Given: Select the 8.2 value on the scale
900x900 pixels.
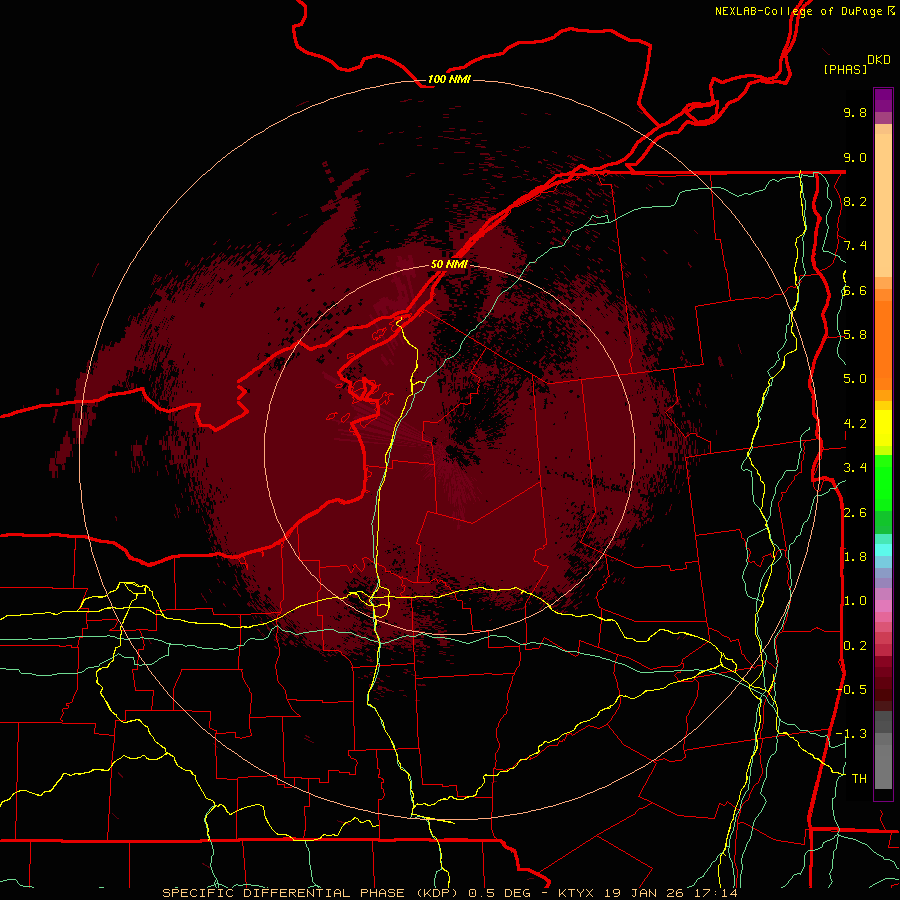Looking at the screenshot, I should 855,201.
